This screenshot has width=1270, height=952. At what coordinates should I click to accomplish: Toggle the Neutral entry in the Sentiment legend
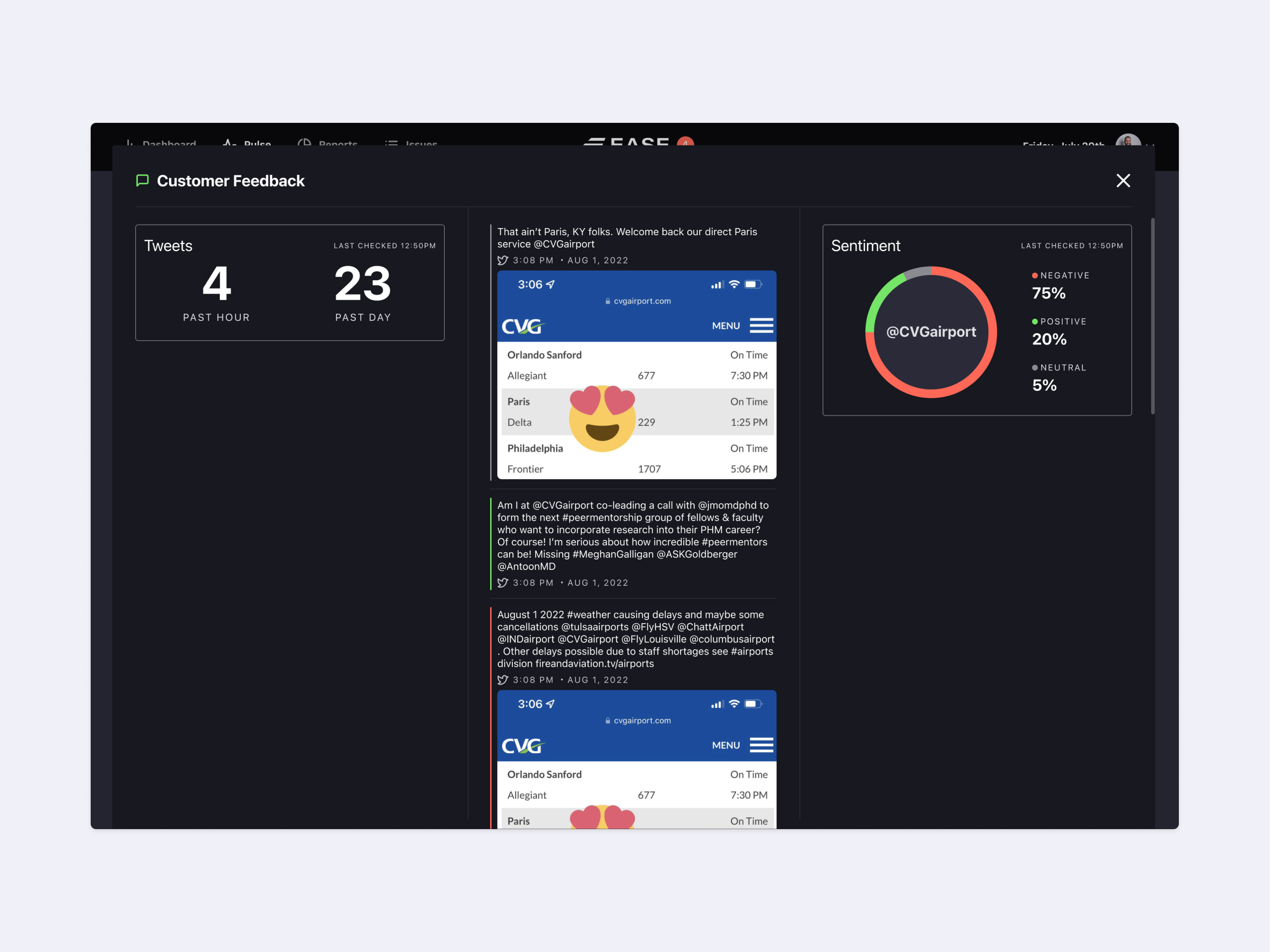tap(1059, 368)
